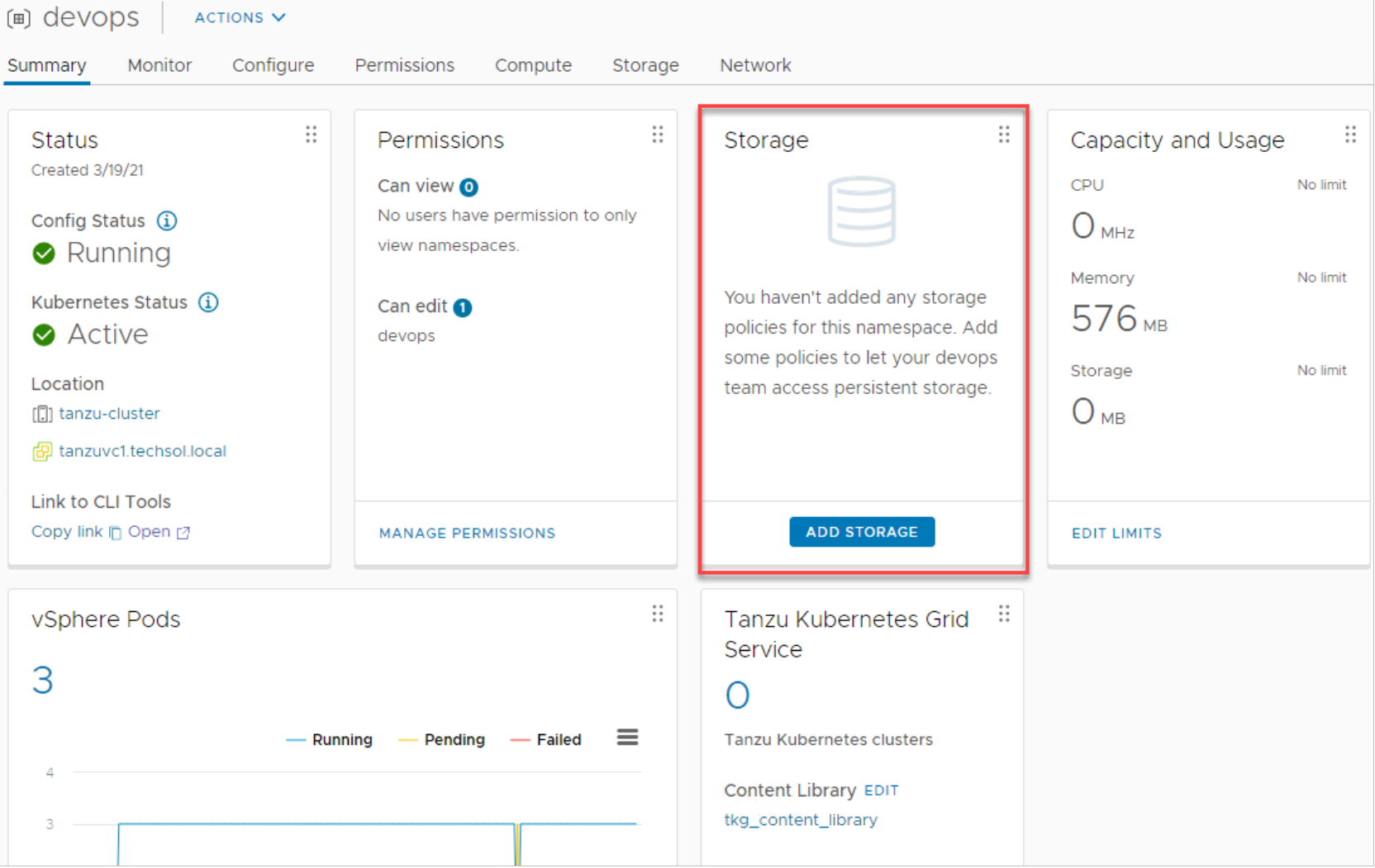Open the tkg_content_library link
Screen dimensions: 1375x868
click(x=801, y=820)
